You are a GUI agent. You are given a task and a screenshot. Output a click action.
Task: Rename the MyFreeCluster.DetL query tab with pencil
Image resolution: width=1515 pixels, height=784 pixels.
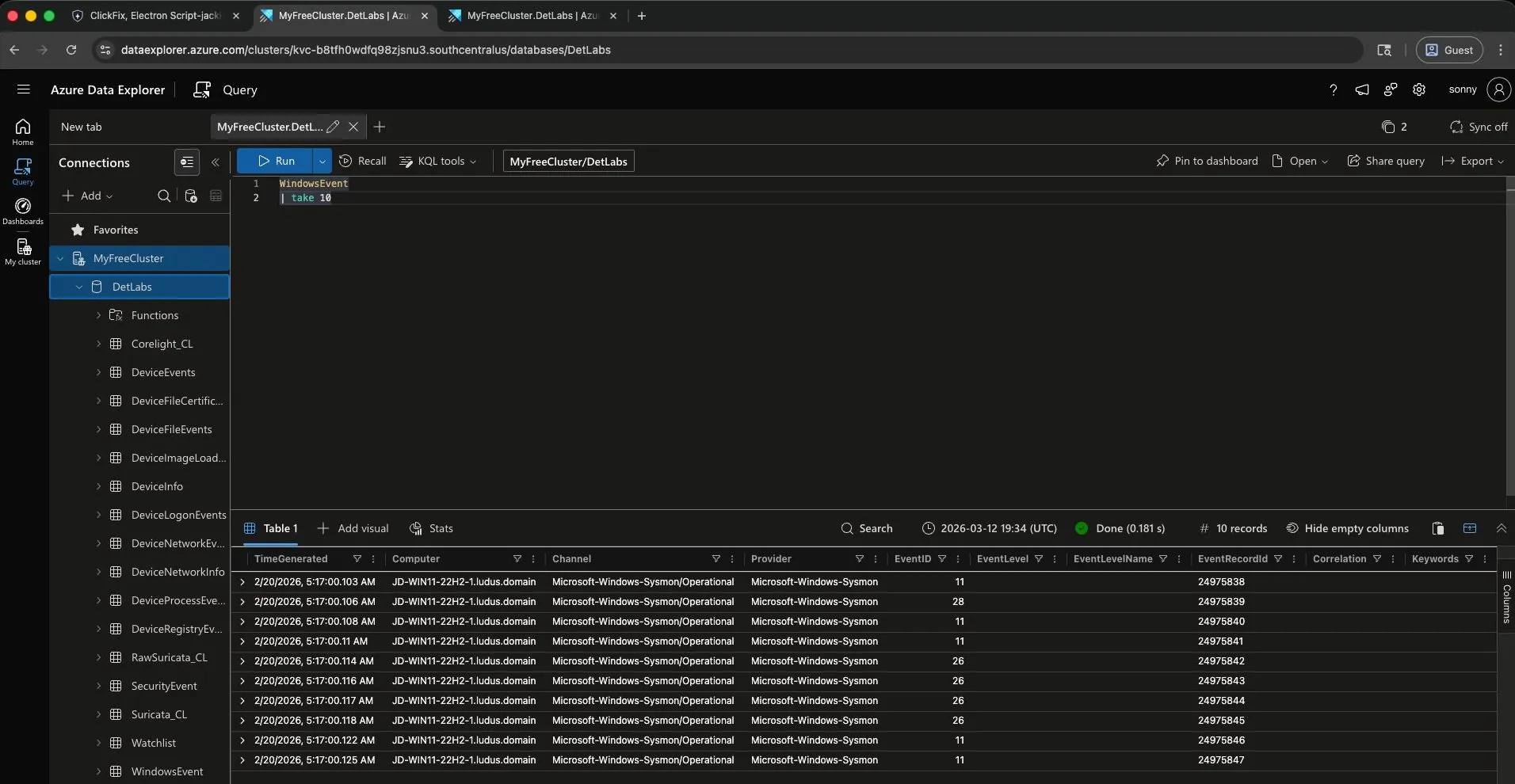click(333, 127)
